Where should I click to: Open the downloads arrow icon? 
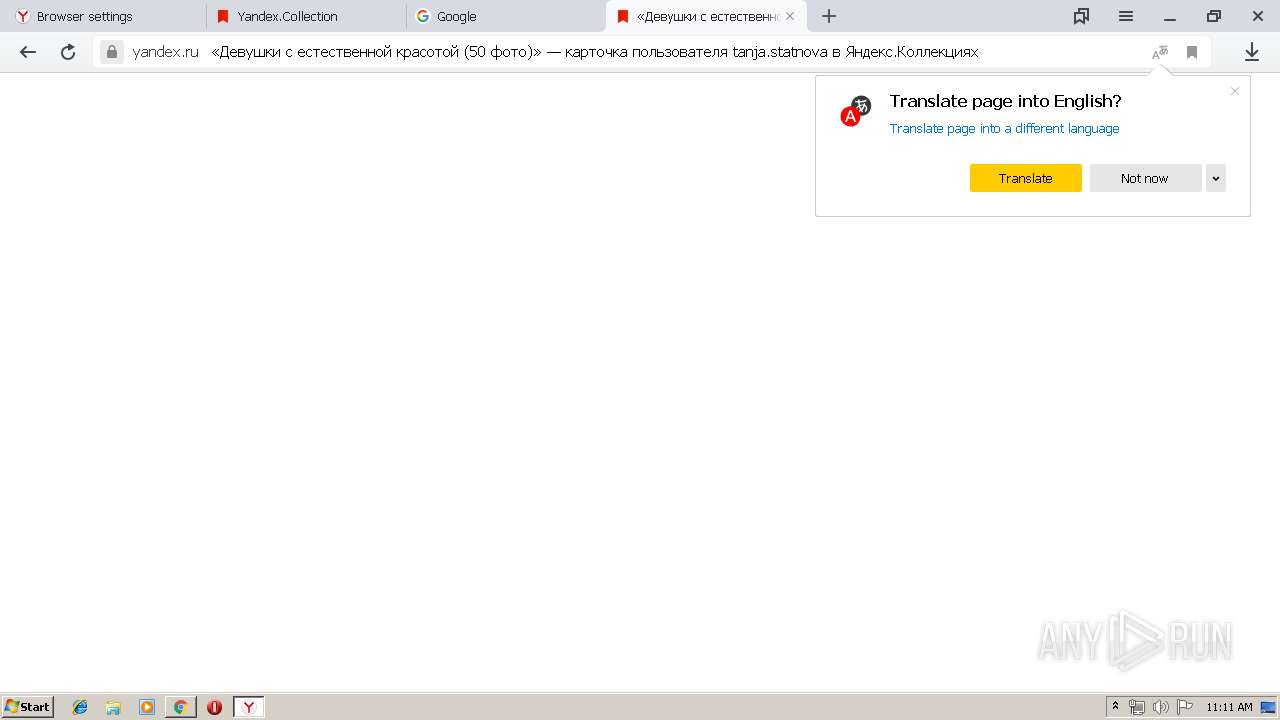tap(1251, 52)
